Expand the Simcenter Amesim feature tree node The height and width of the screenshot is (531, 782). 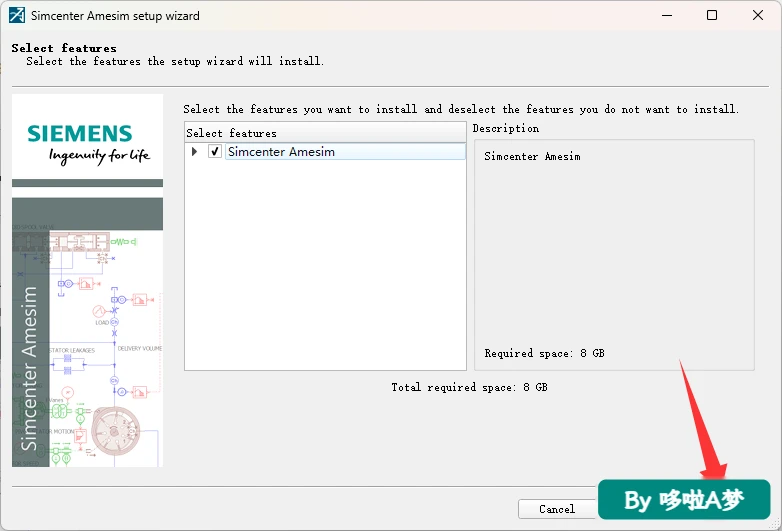click(195, 151)
